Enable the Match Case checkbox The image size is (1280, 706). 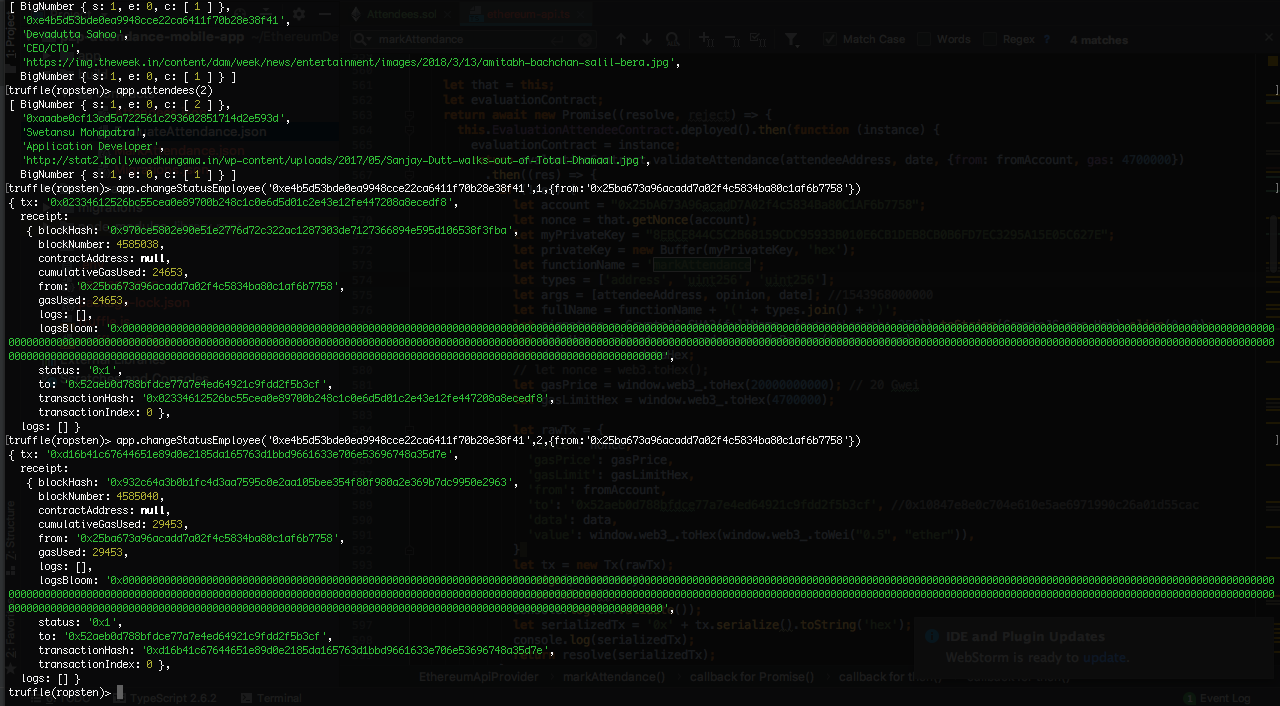coord(829,39)
